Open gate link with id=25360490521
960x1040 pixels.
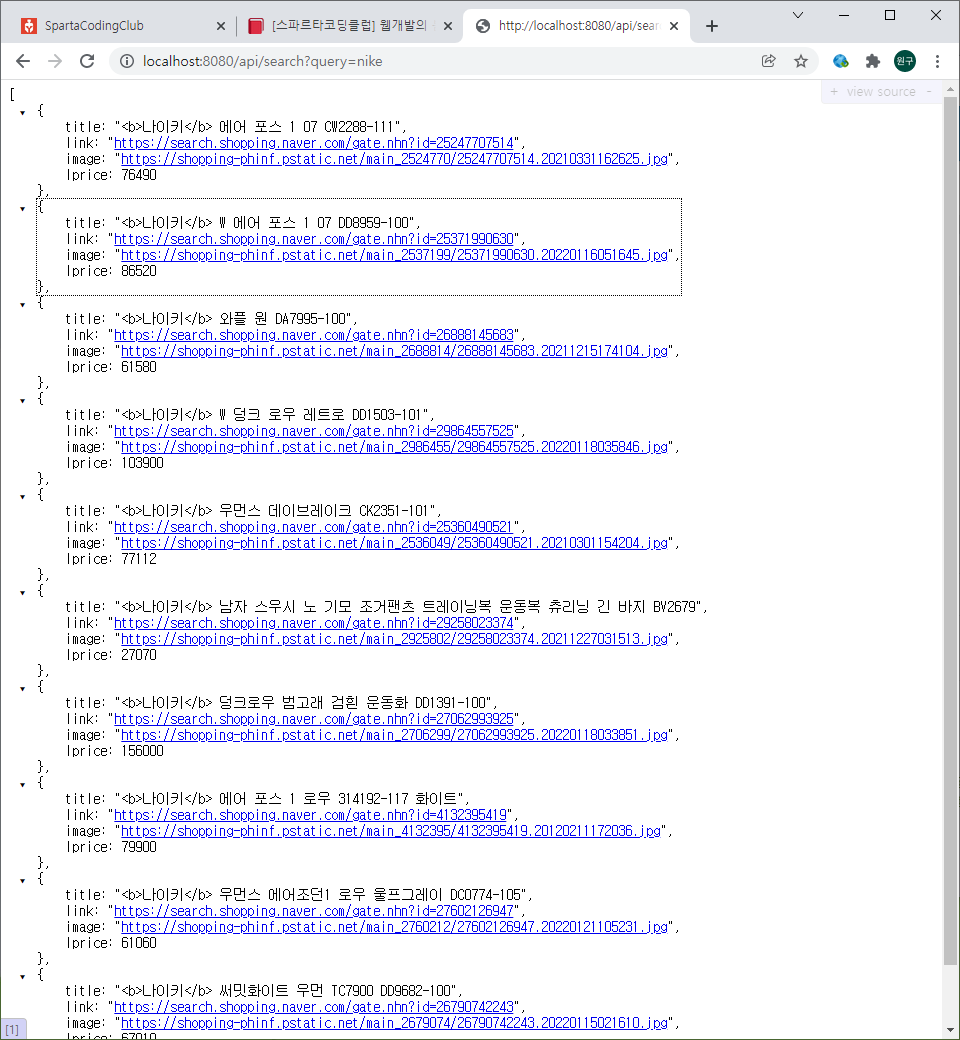pos(314,527)
